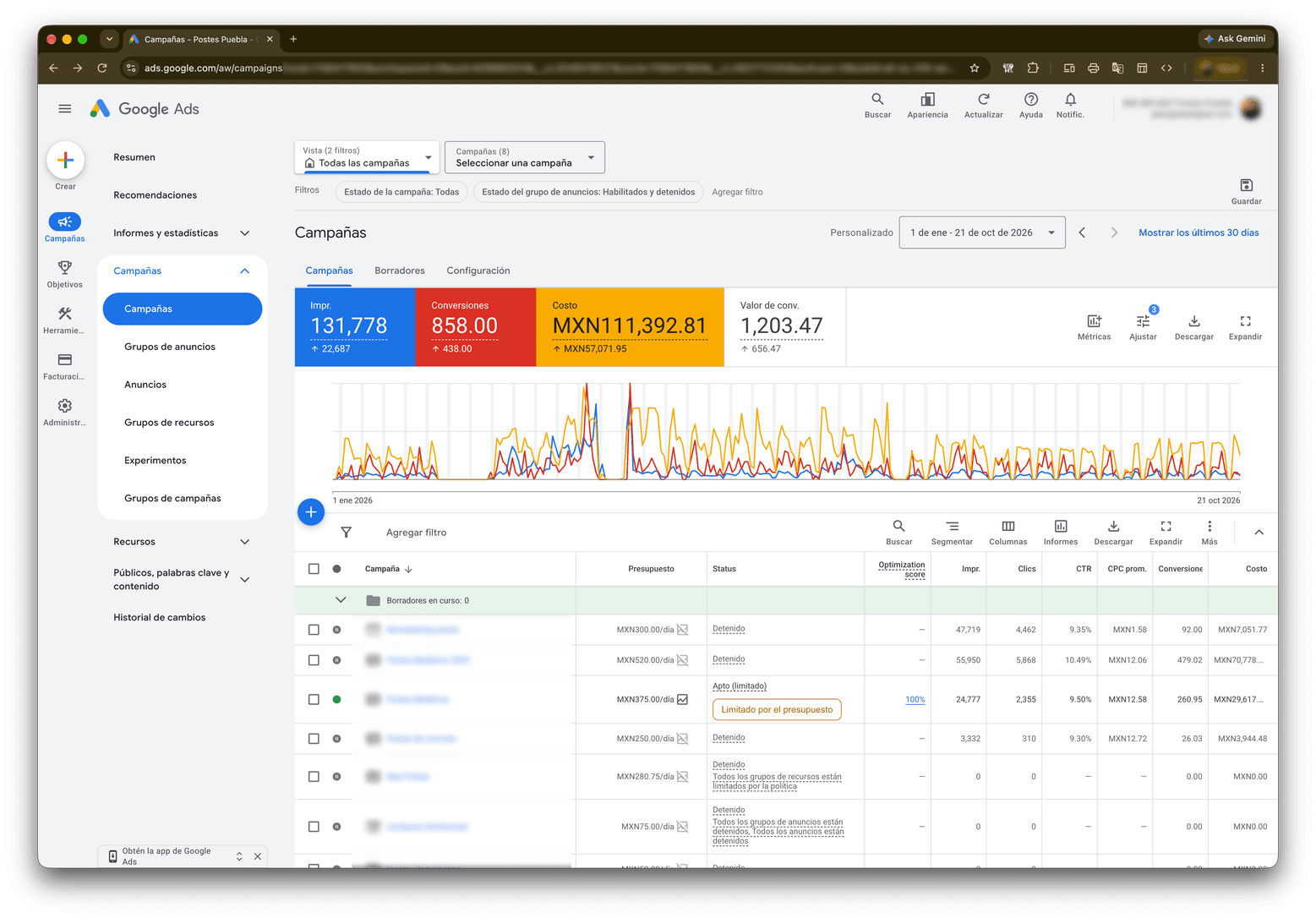This screenshot has width=1316, height=918.
Task: Open the Herramientas tools icon
Action: [65, 314]
